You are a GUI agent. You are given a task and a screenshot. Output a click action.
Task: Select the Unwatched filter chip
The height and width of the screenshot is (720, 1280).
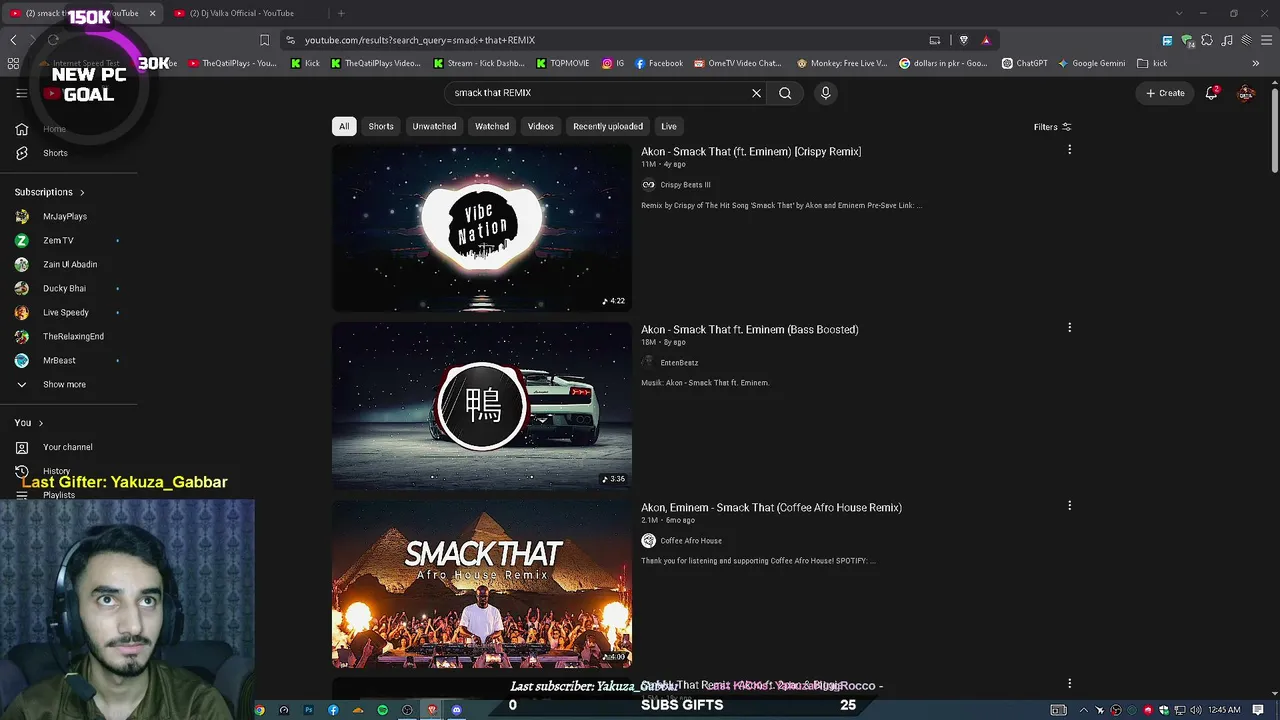tap(434, 126)
